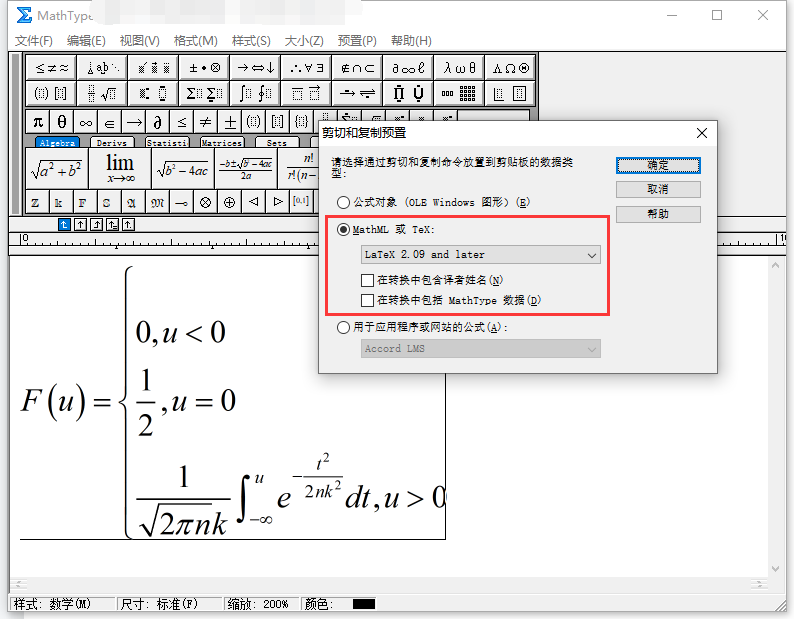Insert the partial derivative symbol ∂

pos(158,121)
